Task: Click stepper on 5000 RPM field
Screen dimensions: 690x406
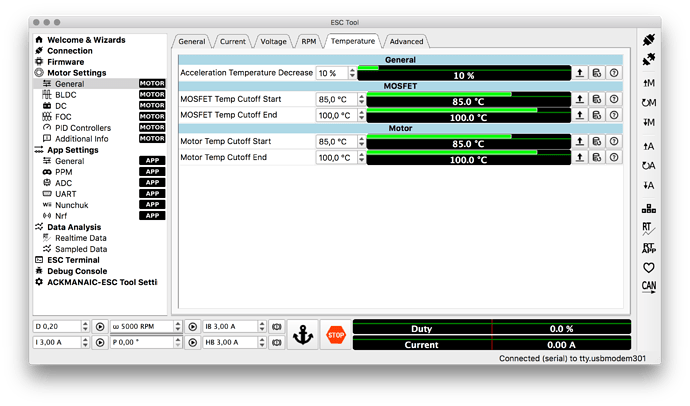Action: (178, 327)
